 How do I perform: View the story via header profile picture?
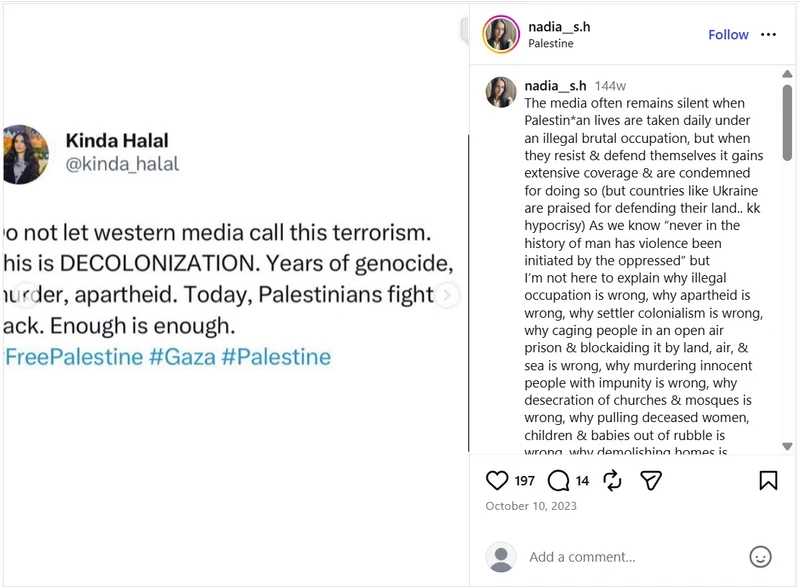501,35
